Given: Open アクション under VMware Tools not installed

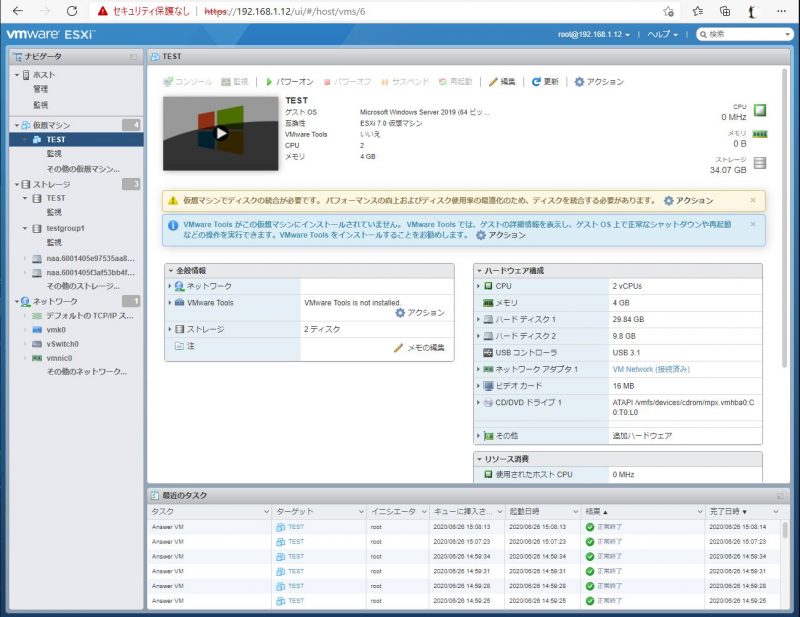Looking at the screenshot, I should point(420,313).
